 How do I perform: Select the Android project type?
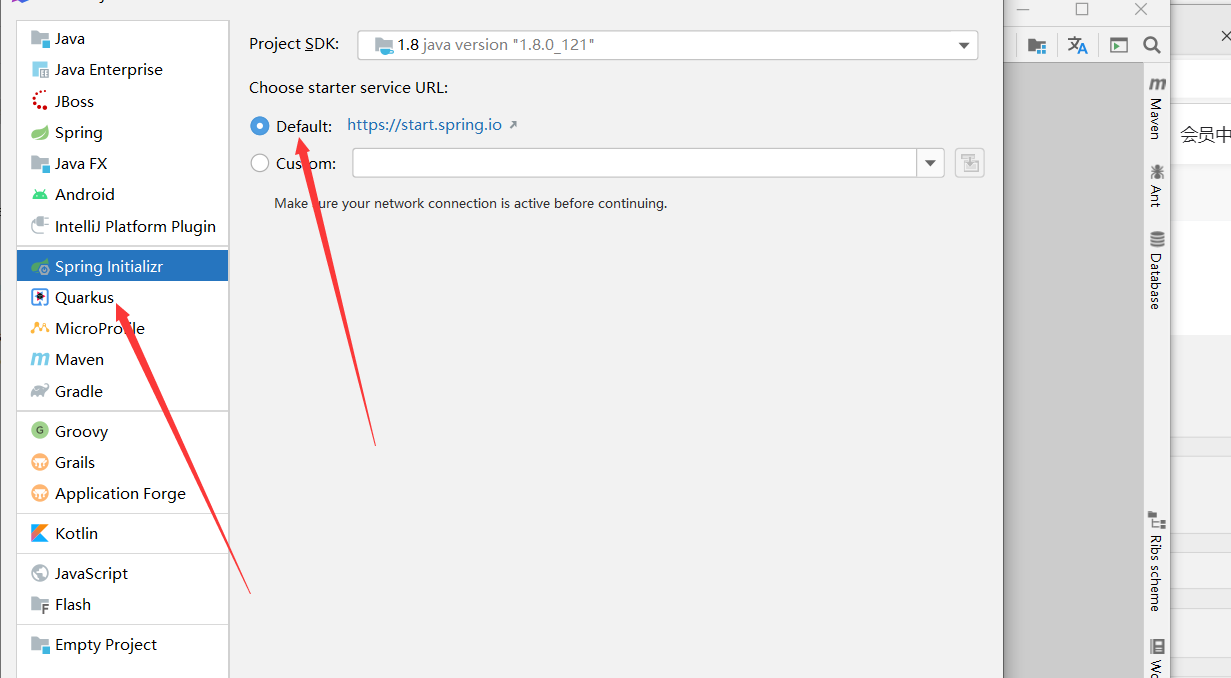76,194
